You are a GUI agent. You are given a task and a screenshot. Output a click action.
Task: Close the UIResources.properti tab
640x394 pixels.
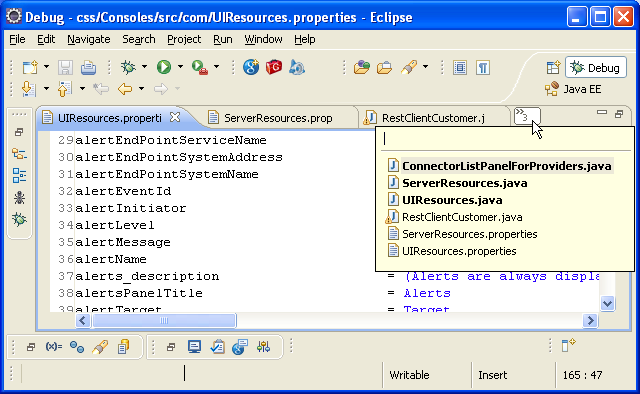[x=175, y=118]
